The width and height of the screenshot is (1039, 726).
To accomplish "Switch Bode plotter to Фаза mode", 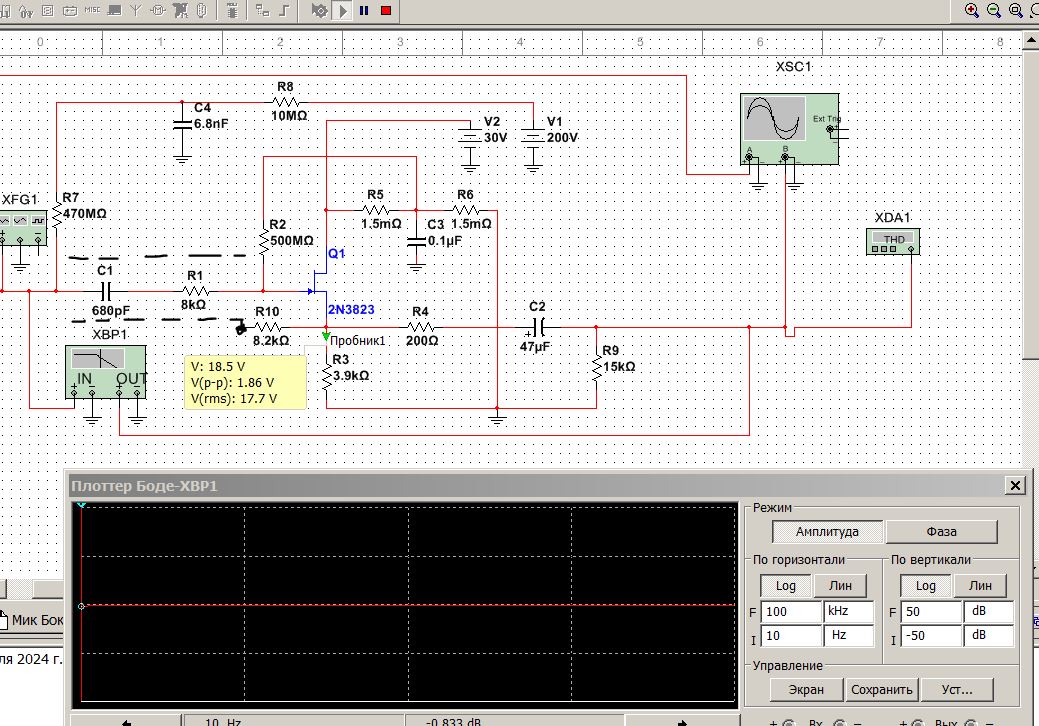I will (x=941, y=531).
